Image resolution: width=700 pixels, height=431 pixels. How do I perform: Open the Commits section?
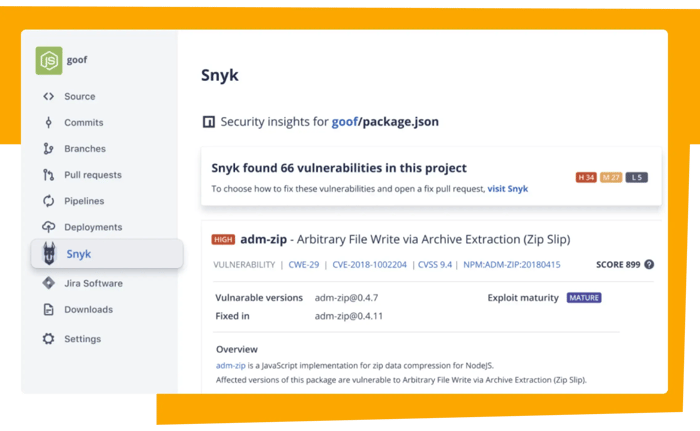pyautogui.click(x=83, y=122)
